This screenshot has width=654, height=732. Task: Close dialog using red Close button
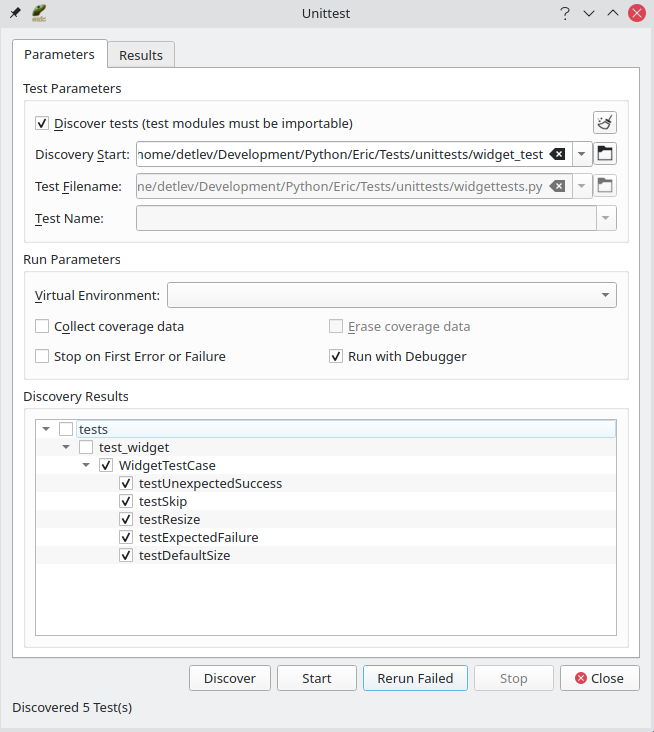[x=599, y=678]
